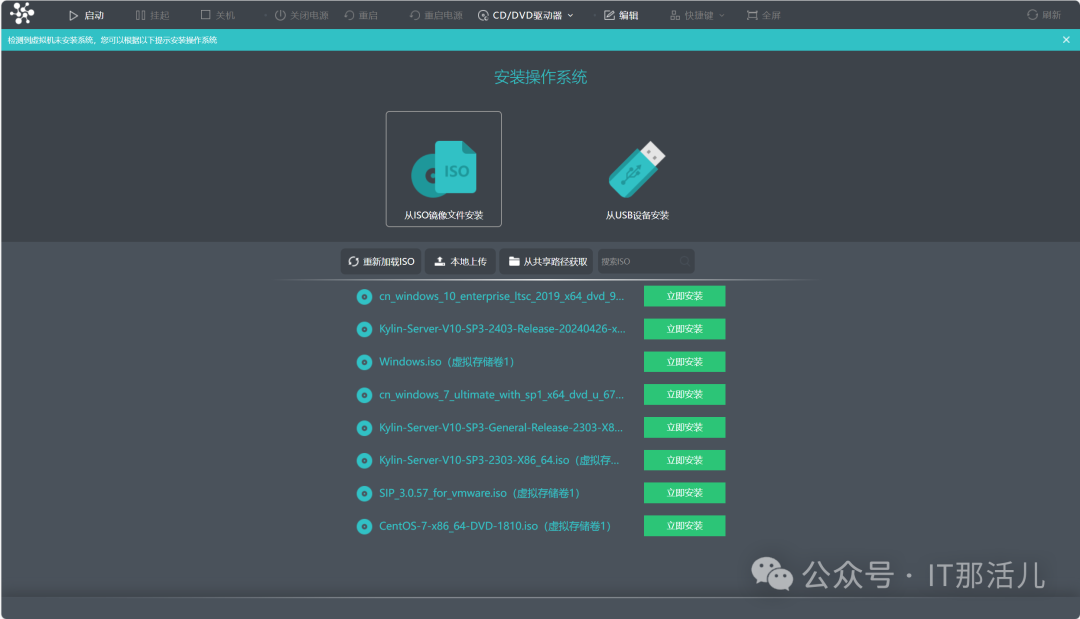Install Kylin-Server-V10-SP3-2403-Release ISO with 立即安装
Image resolution: width=1080 pixels, height=619 pixels.
[685, 329]
